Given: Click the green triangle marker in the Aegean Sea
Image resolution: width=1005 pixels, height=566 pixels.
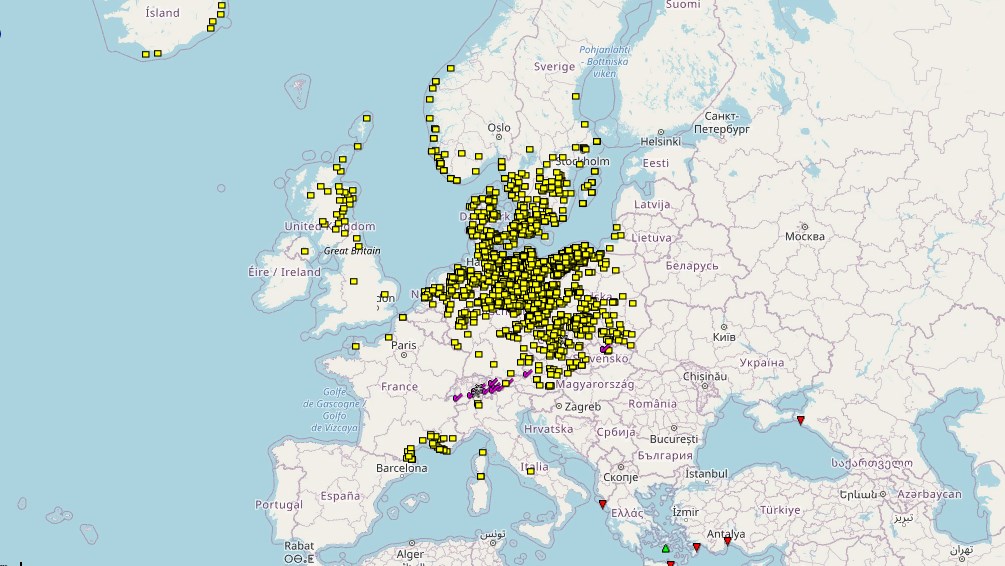Looking at the screenshot, I should click(666, 548).
